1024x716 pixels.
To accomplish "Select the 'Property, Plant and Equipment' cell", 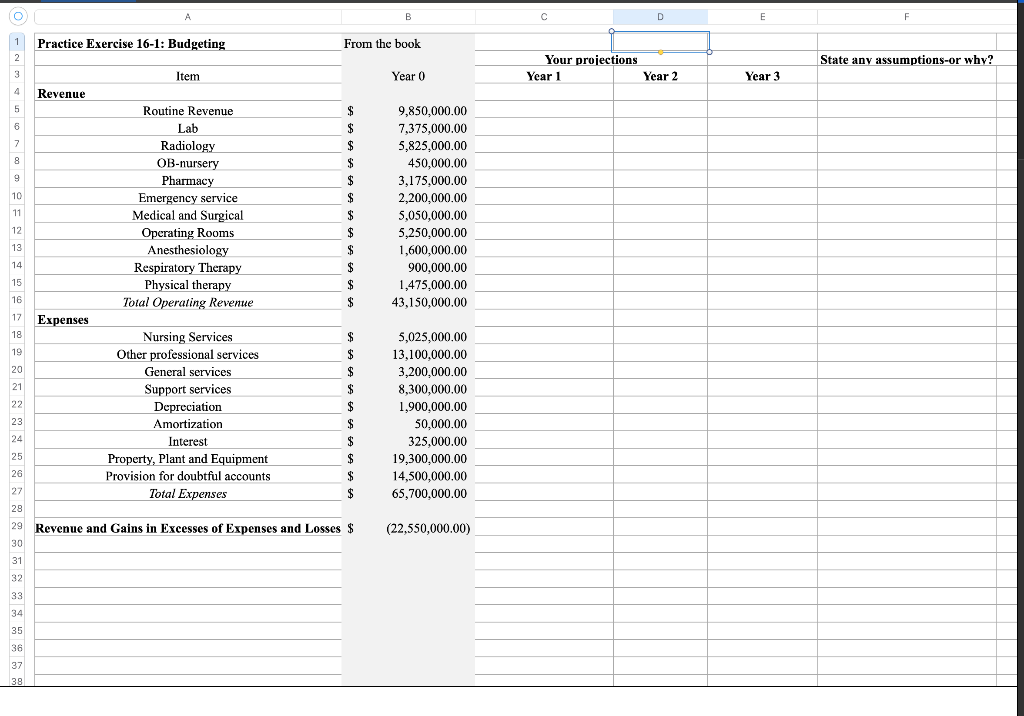I will (187, 459).
